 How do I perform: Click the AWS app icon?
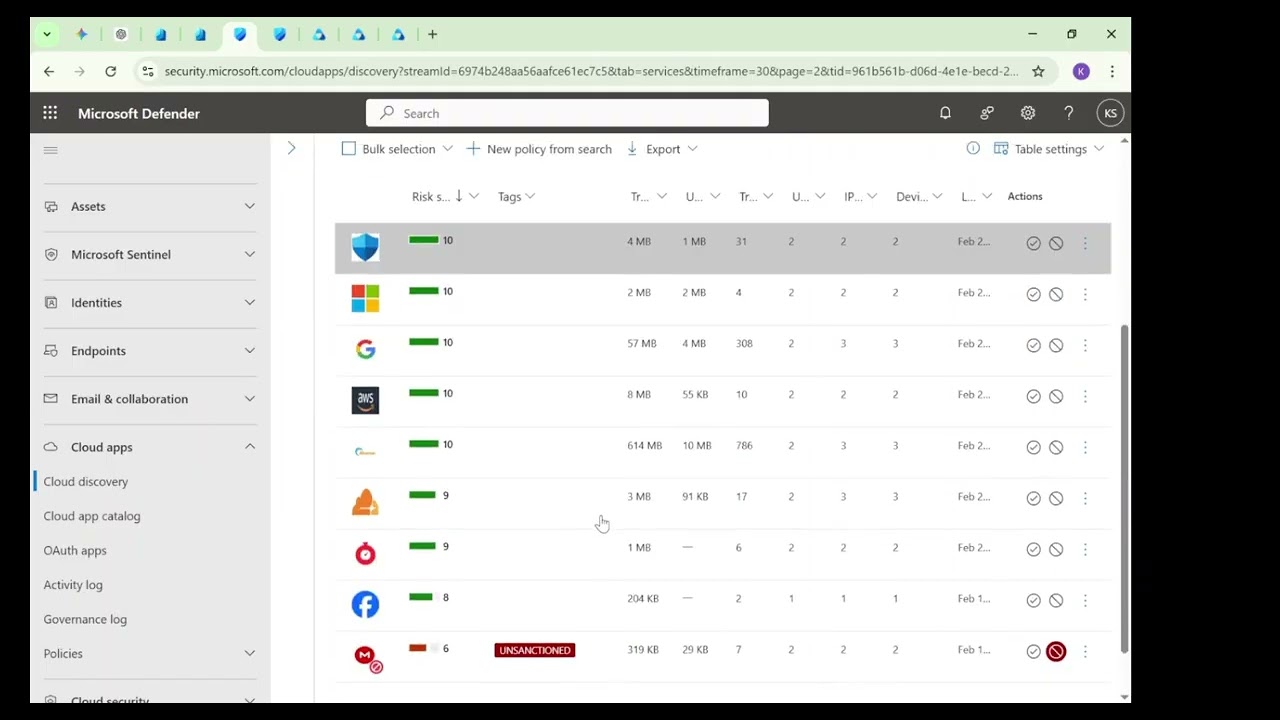click(x=365, y=400)
